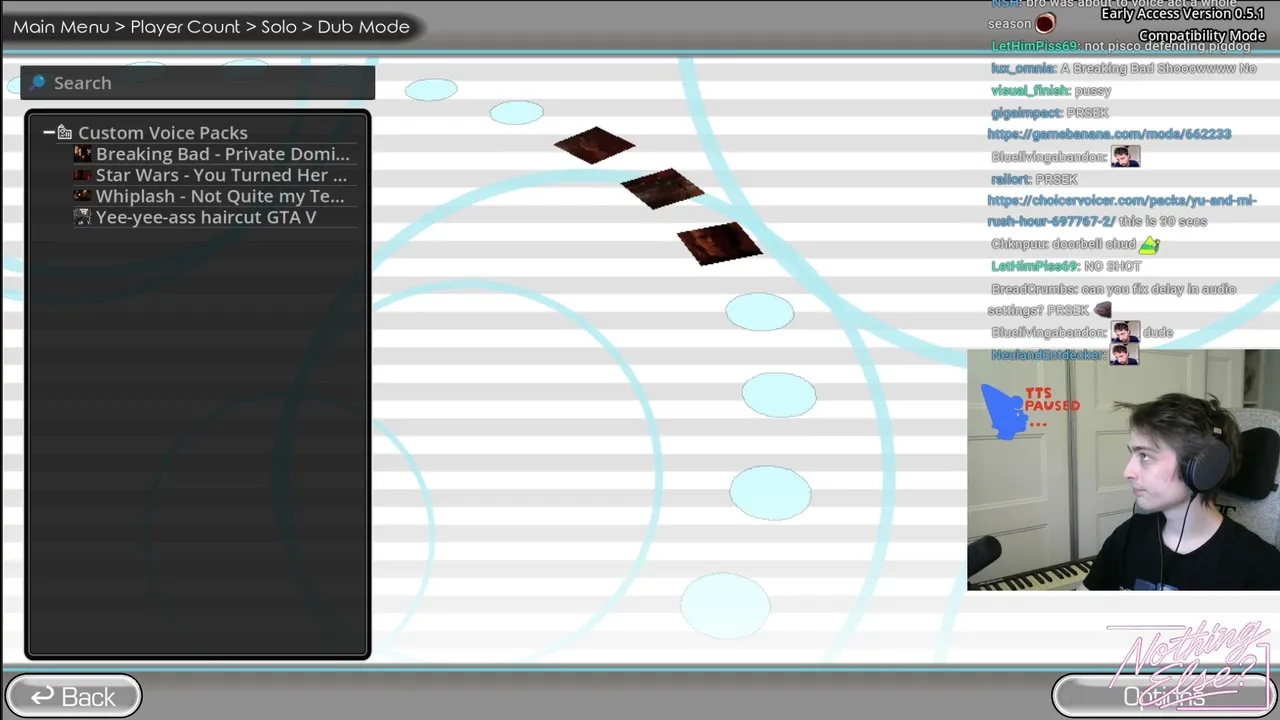
Task: Click the Early Access Version 0.5.1 label
Action: tap(1183, 14)
